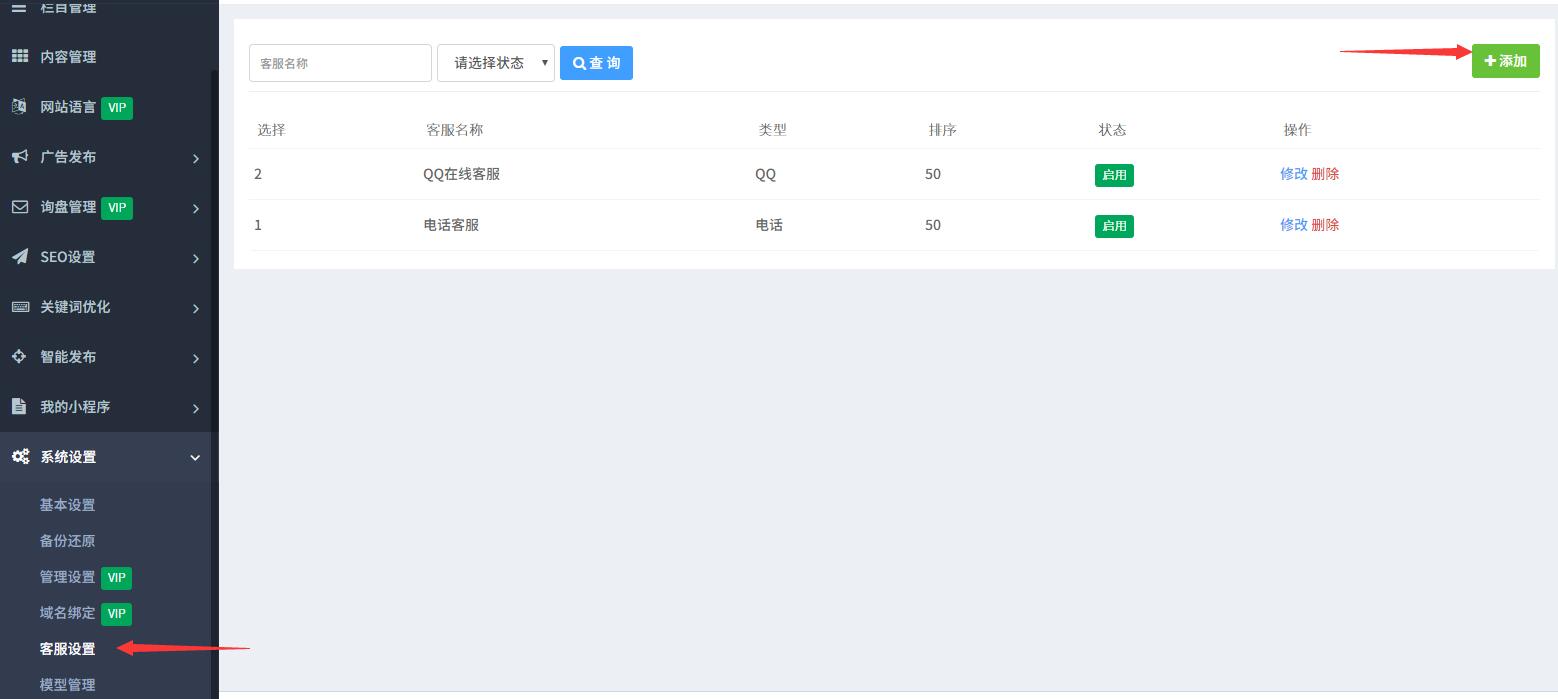Collapse the 系统设置 submenu chevron
The image size is (1558, 699).
(x=195, y=457)
